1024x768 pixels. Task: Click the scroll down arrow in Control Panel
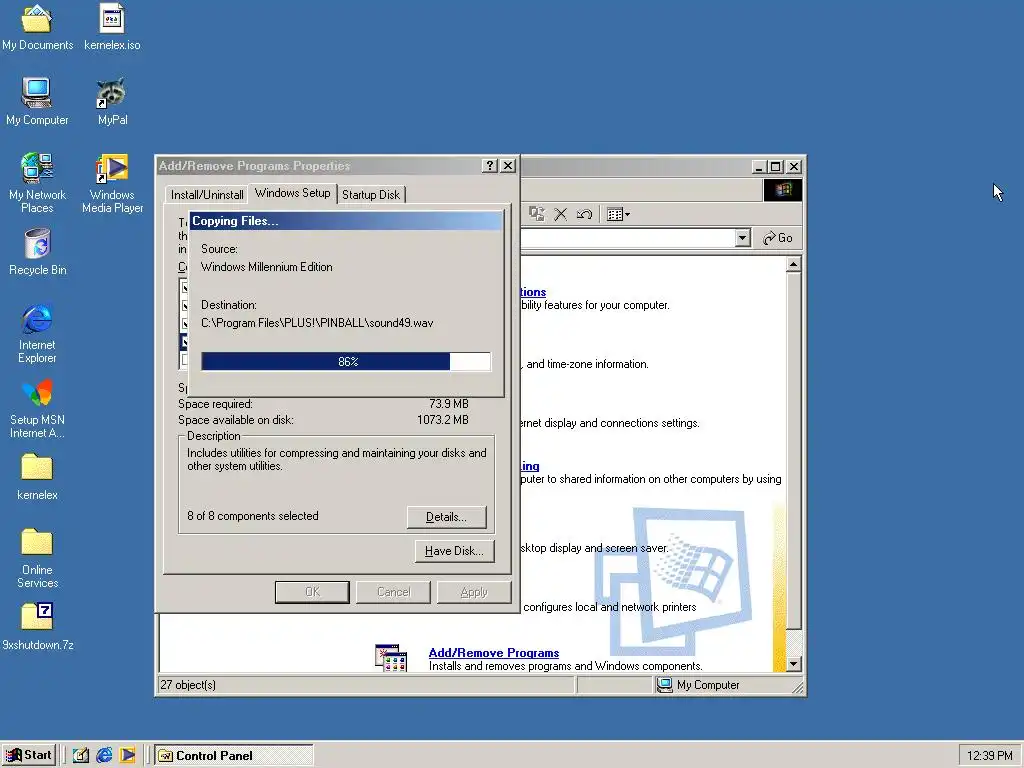793,664
